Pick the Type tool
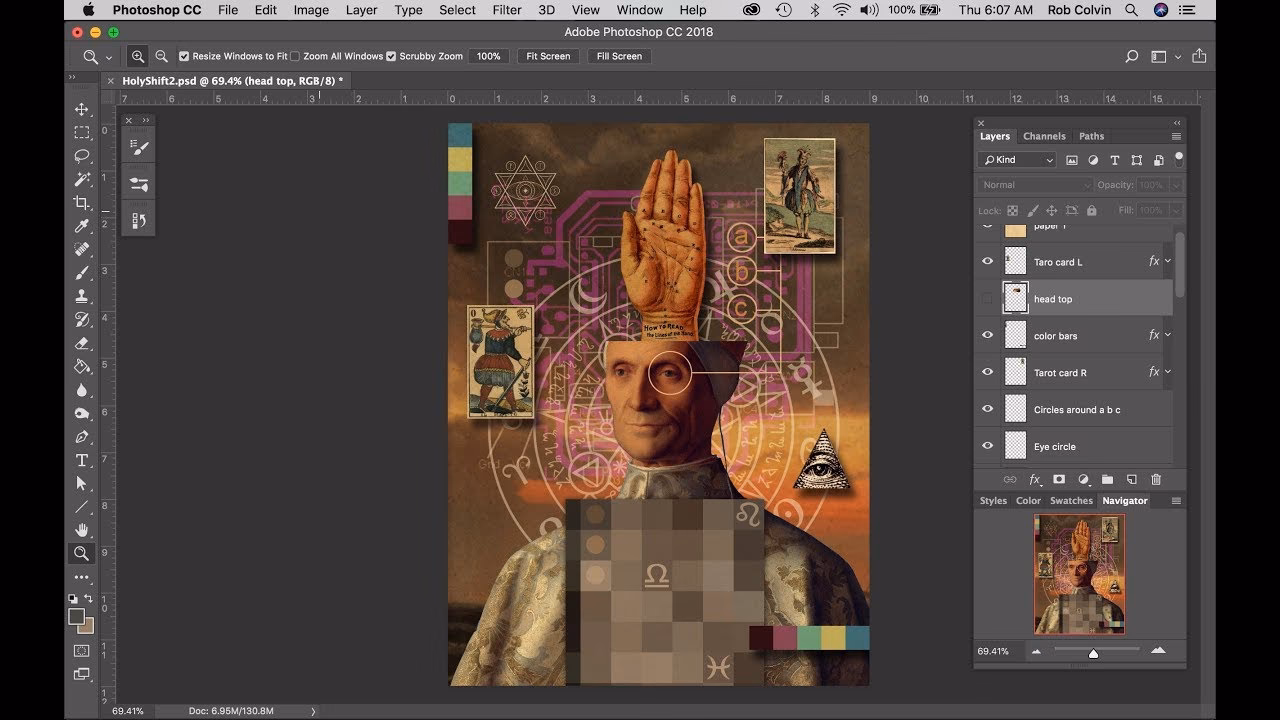 coord(81,461)
